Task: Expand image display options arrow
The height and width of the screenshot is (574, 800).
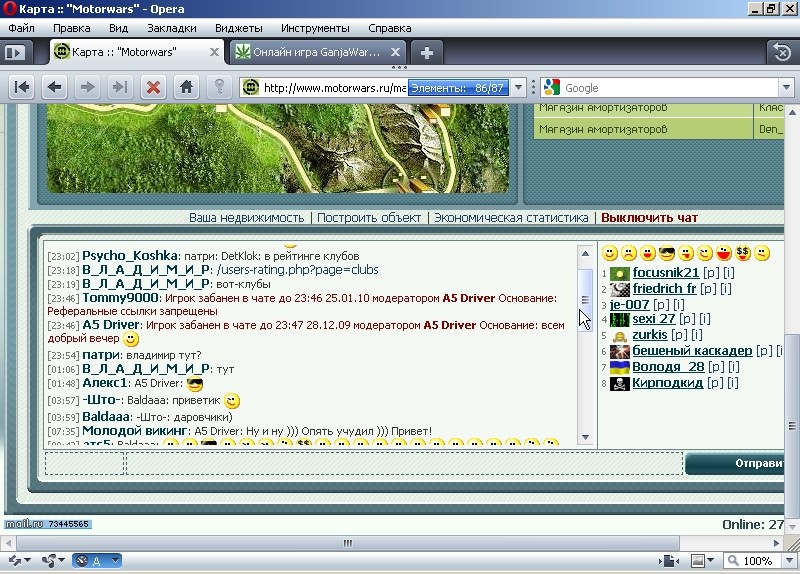Action: pos(710,561)
